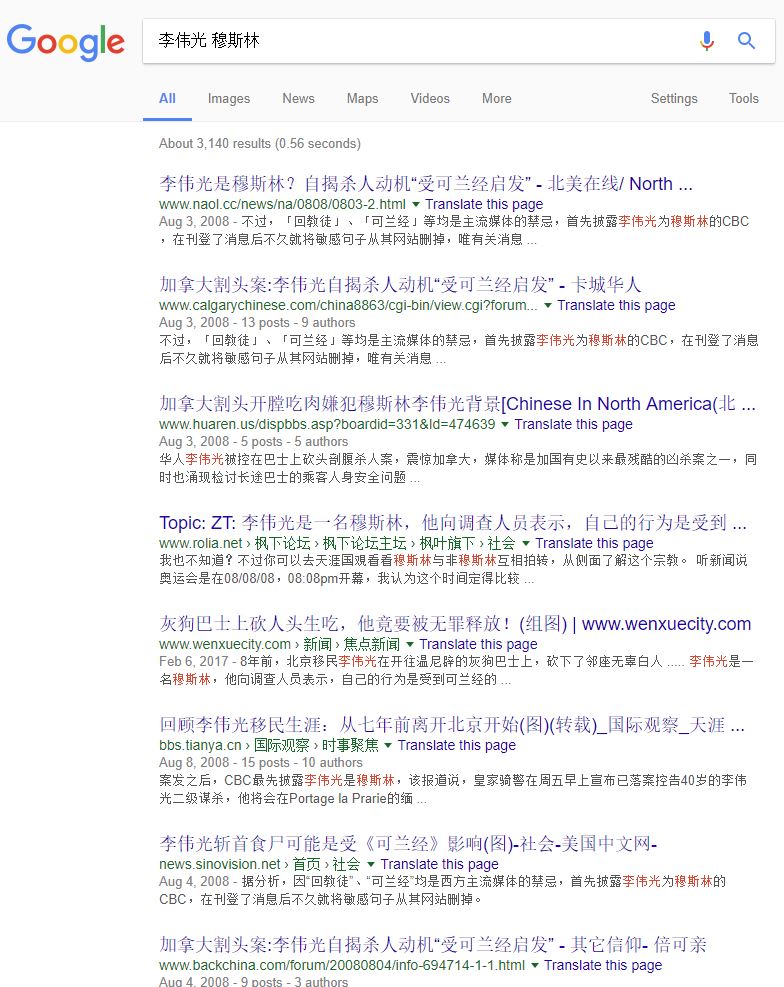Open the rolia.net Topic ZT result

[x=452, y=523]
